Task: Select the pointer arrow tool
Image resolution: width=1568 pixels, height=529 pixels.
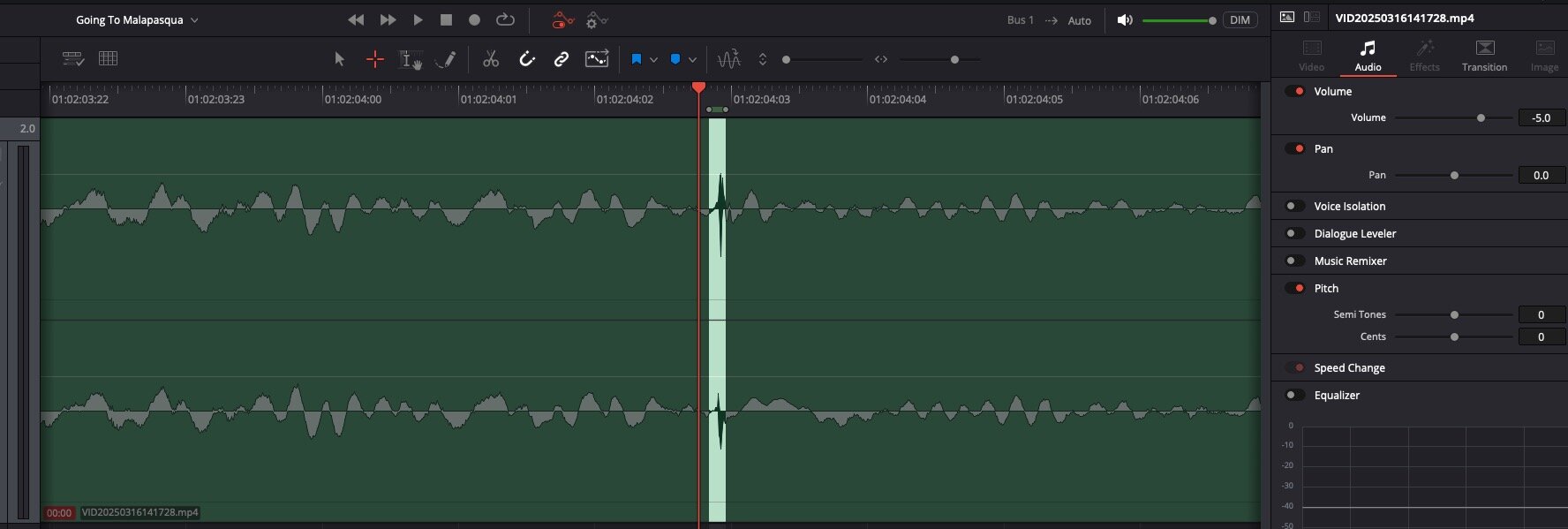Action: tap(339, 59)
